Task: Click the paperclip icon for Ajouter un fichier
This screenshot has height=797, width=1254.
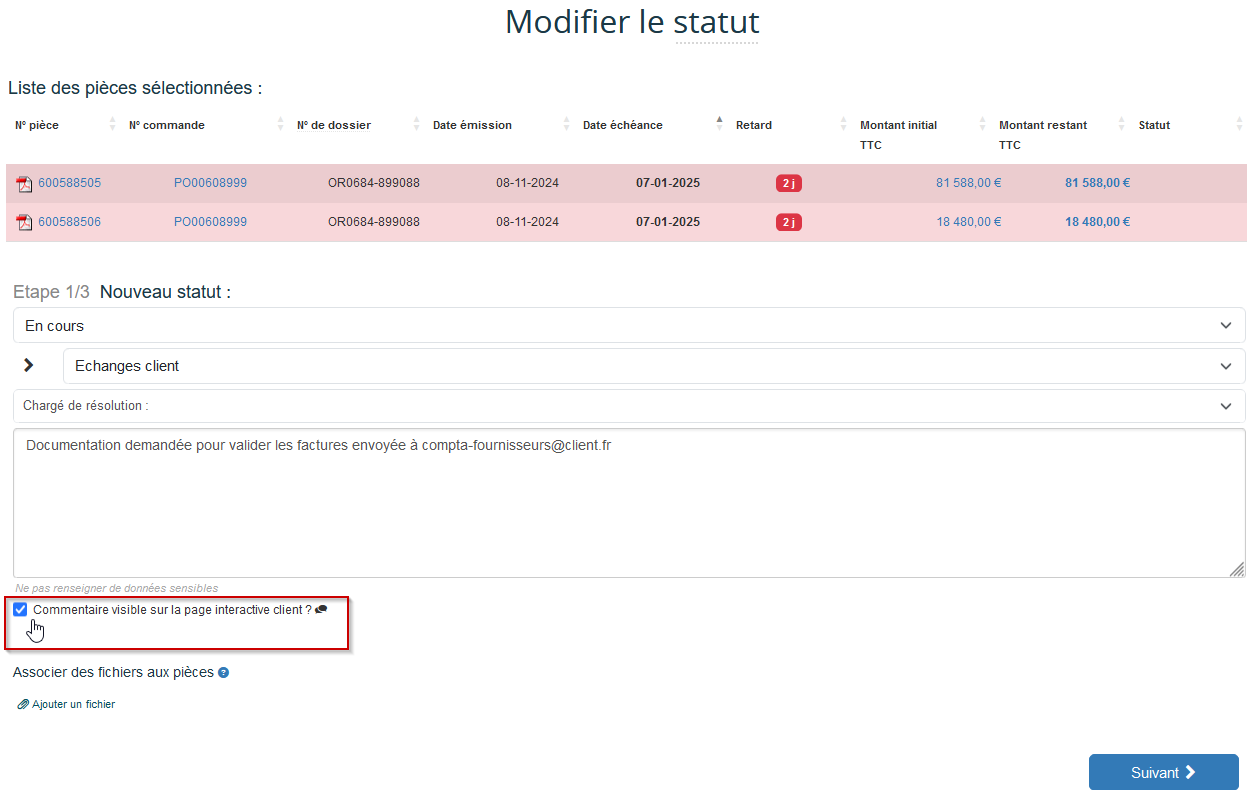Action: pyautogui.click(x=23, y=705)
